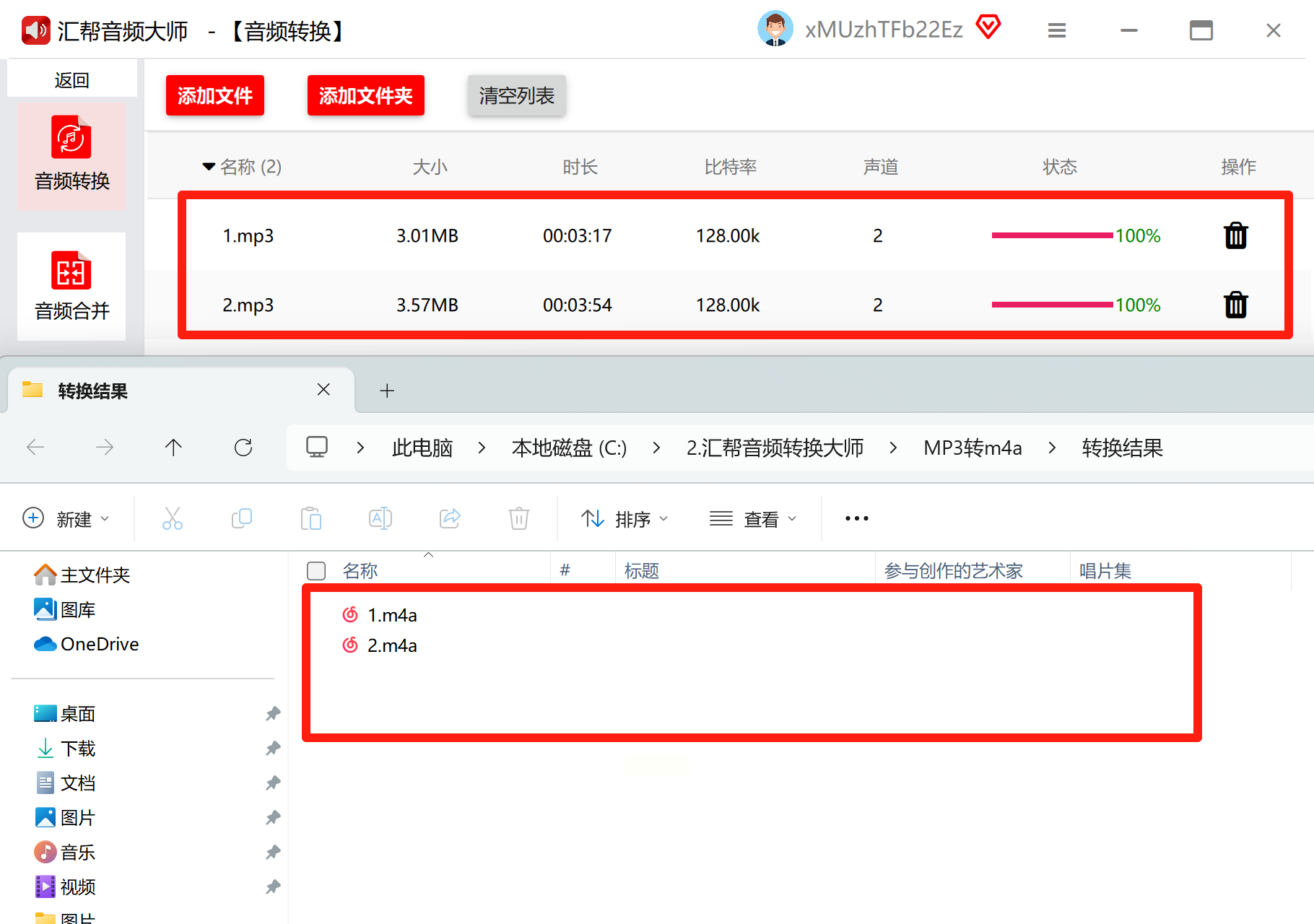1314x924 pixels.
Task: Open the 音频合并 audio merge module
Action: [71, 286]
